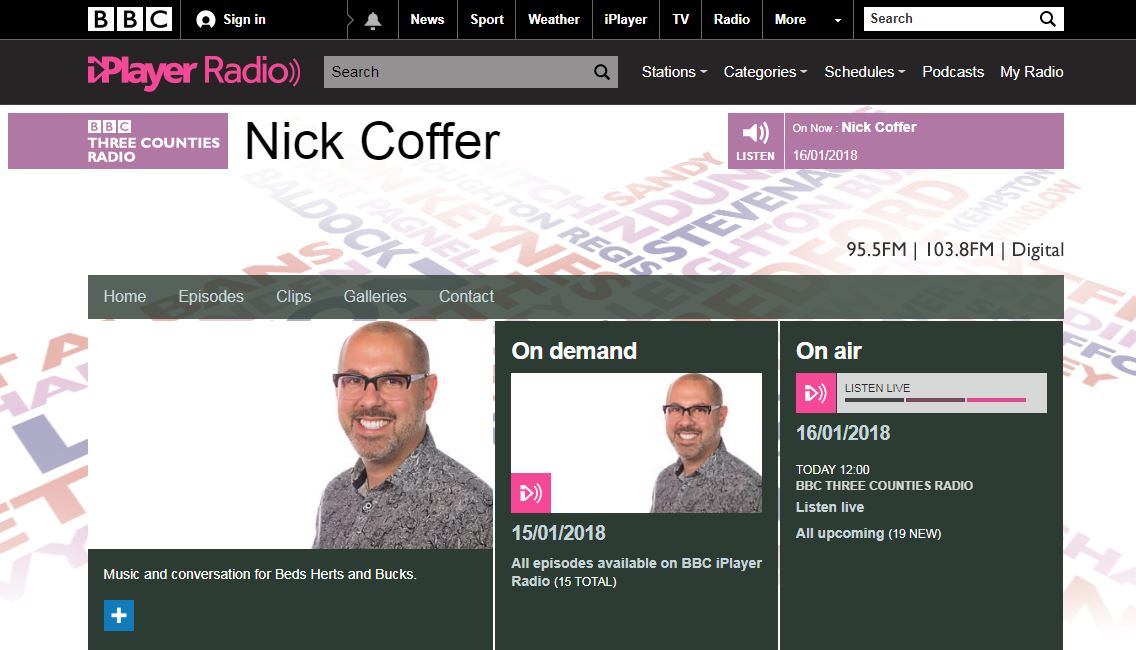Expand the Categories dropdown
The width and height of the screenshot is (1136, 650).
(765, 72)
